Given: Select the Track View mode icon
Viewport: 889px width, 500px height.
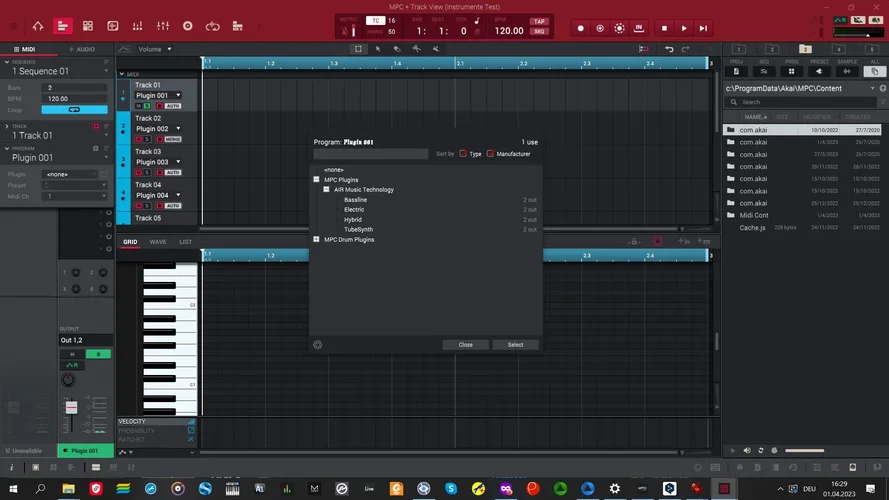Looking at the screenshot, I should [62, 26].
